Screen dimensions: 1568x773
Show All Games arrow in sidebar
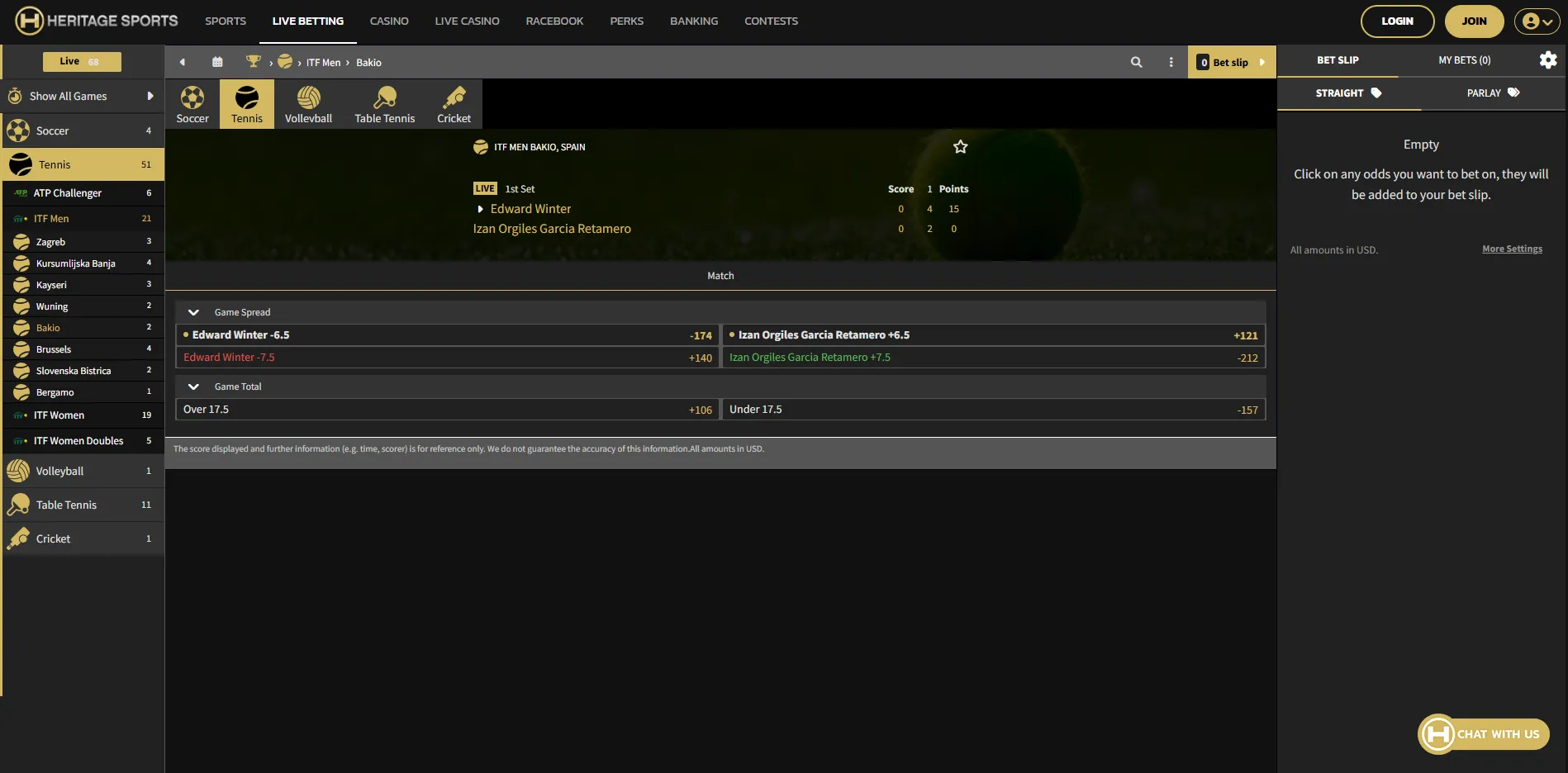[x=150, y=96]
